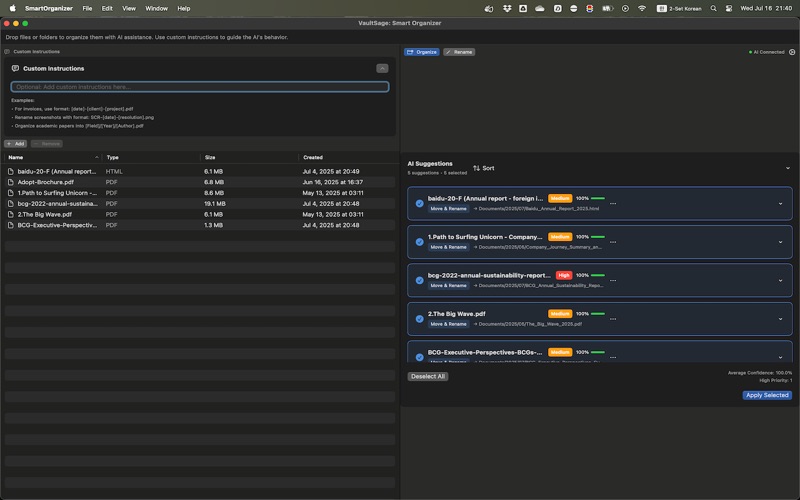Image resolution: width=800 pixels, height=500 pixels.
Task: Click the AI connection settings icon next to AI Connected
Action: (792, 52)
